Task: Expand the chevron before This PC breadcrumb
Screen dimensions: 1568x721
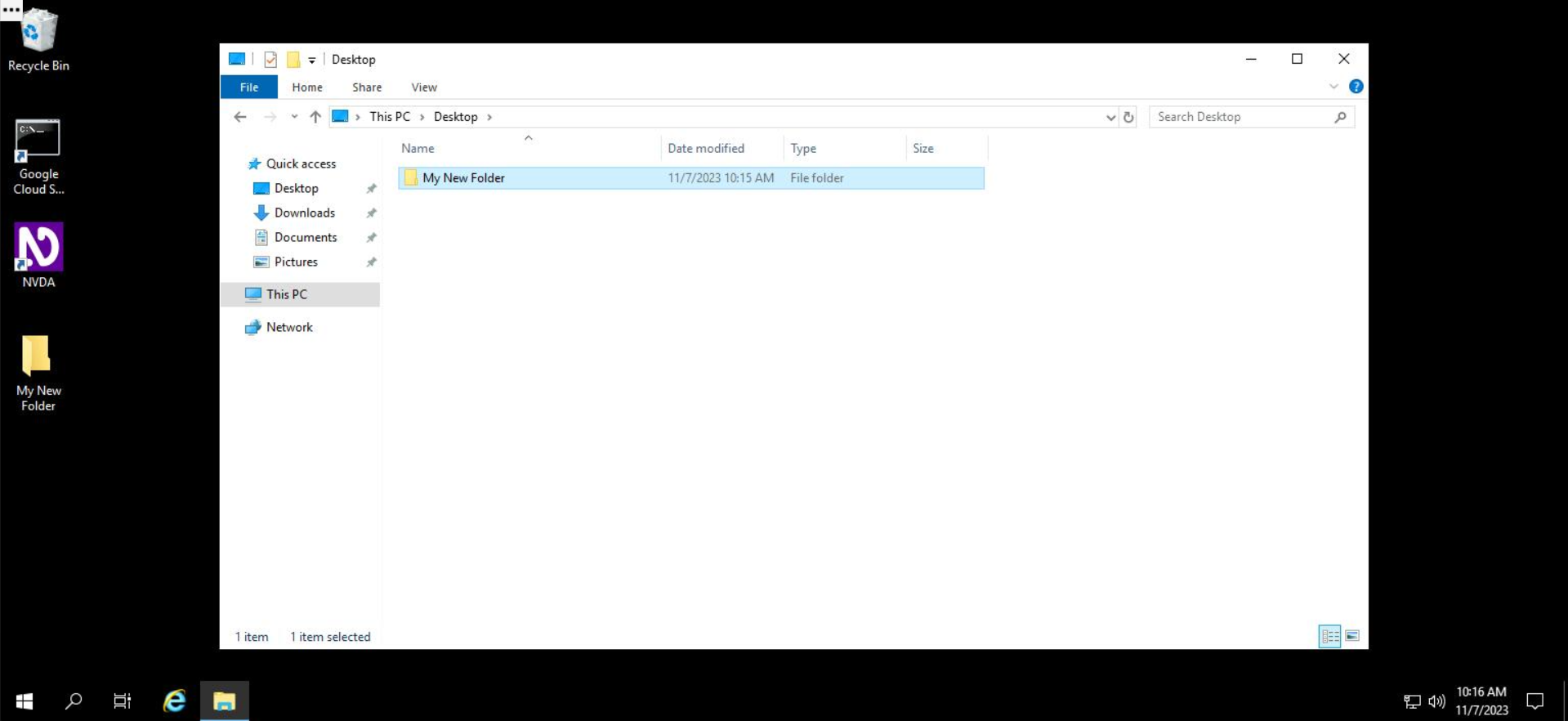Action: click(358, 117)
